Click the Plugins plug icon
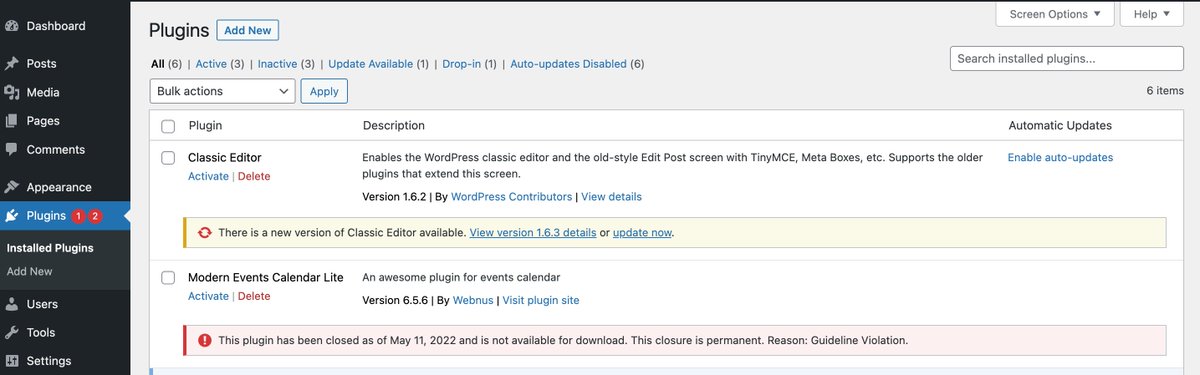 click(x=12, y=216)
